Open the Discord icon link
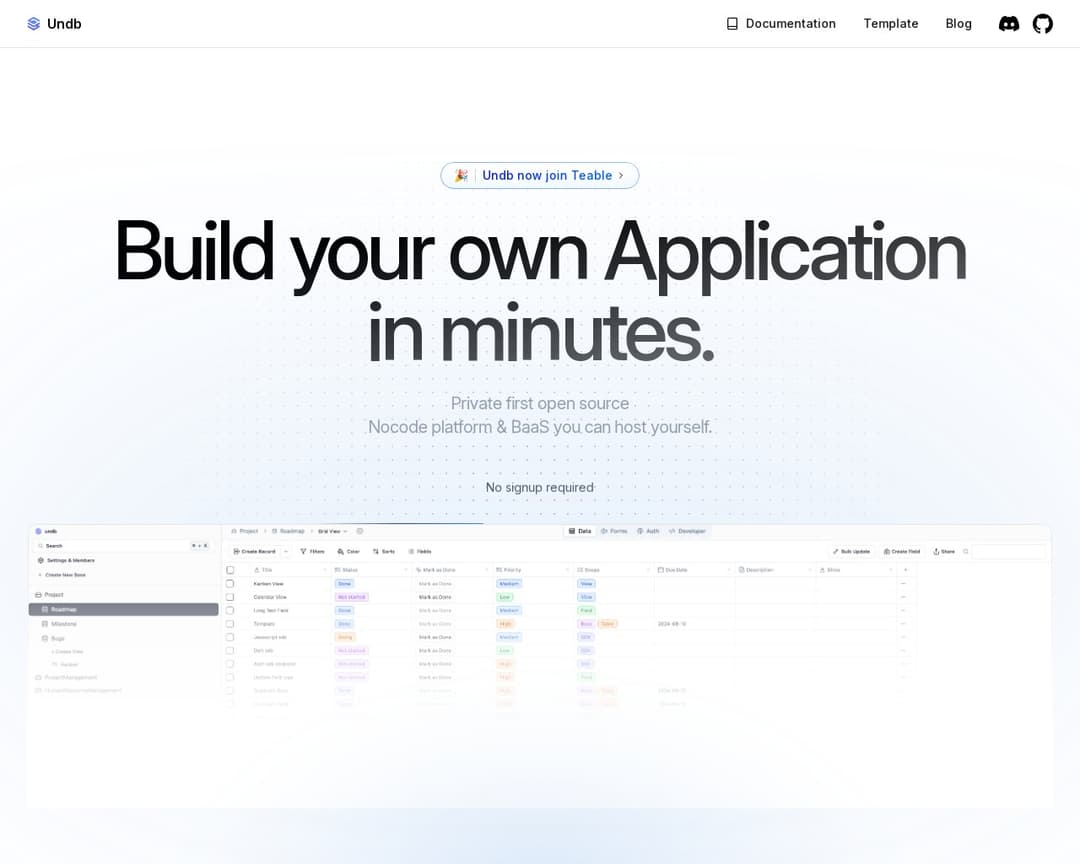The width and height of the screenshot is (1080, 864). 1009,24
